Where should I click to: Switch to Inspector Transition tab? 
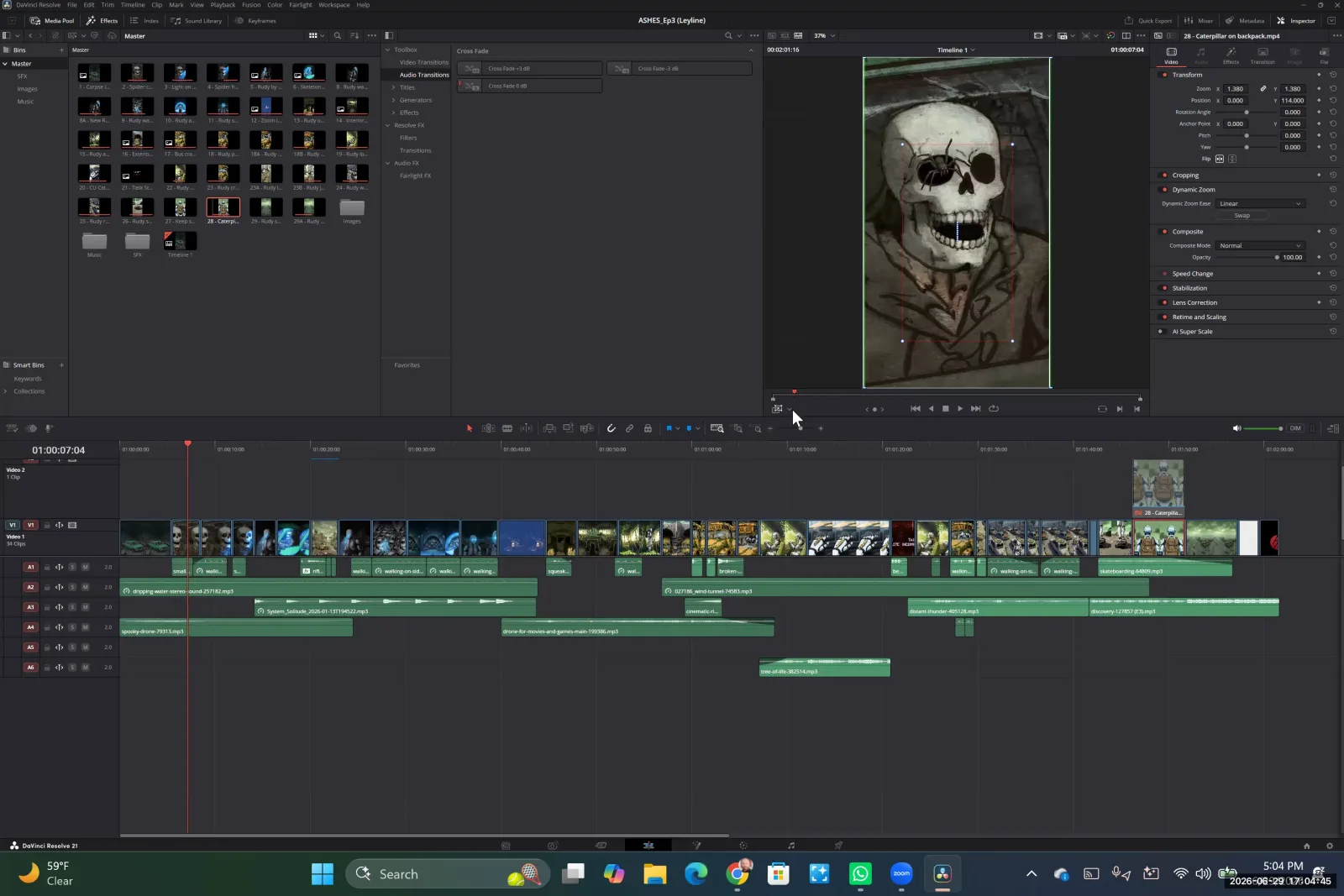pos(1263,55)
